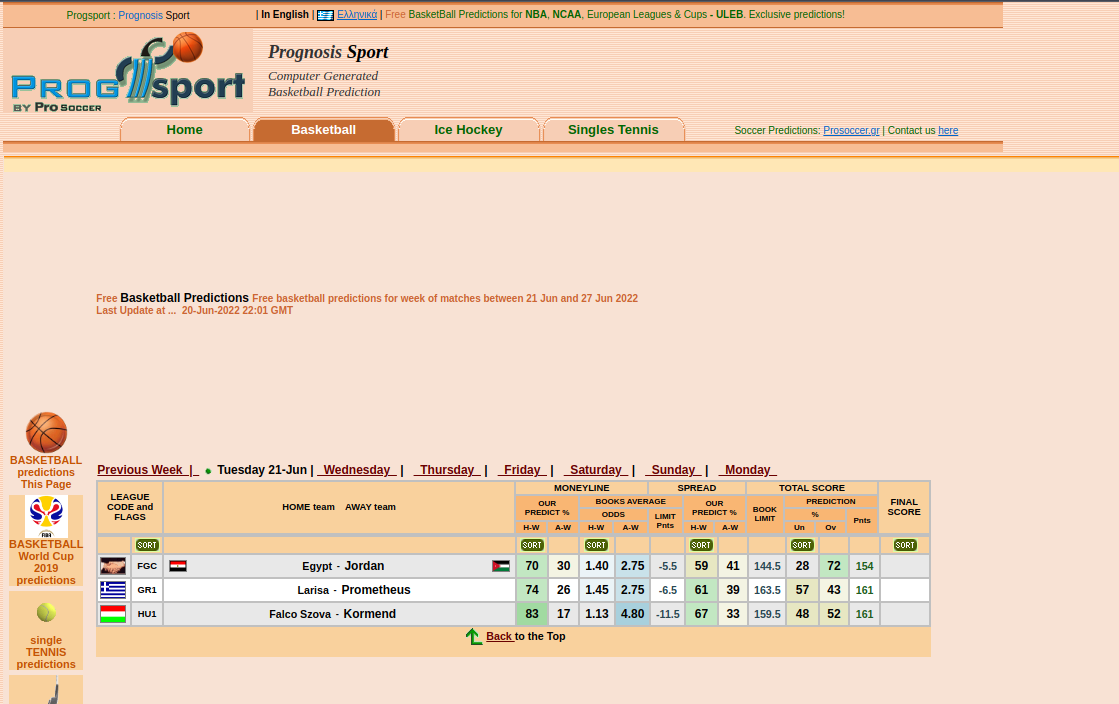View Monday predictions
Viewport: 1119px width, 704px height.
[x=747, y=470]
